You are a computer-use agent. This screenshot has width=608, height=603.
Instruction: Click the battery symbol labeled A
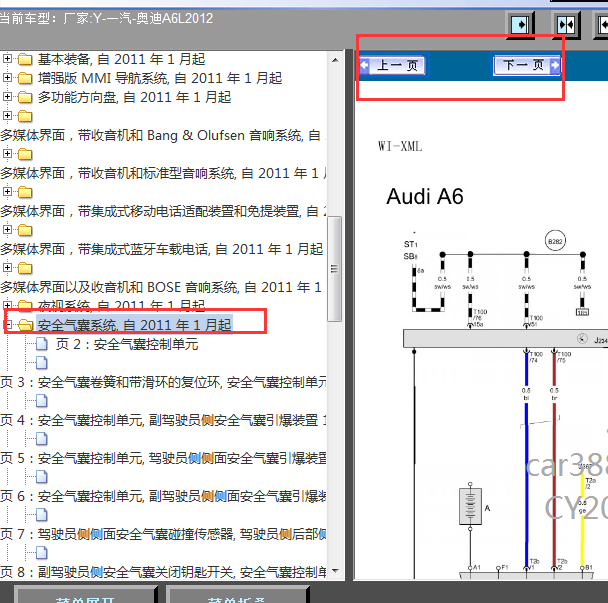click(x=470, y=506)
